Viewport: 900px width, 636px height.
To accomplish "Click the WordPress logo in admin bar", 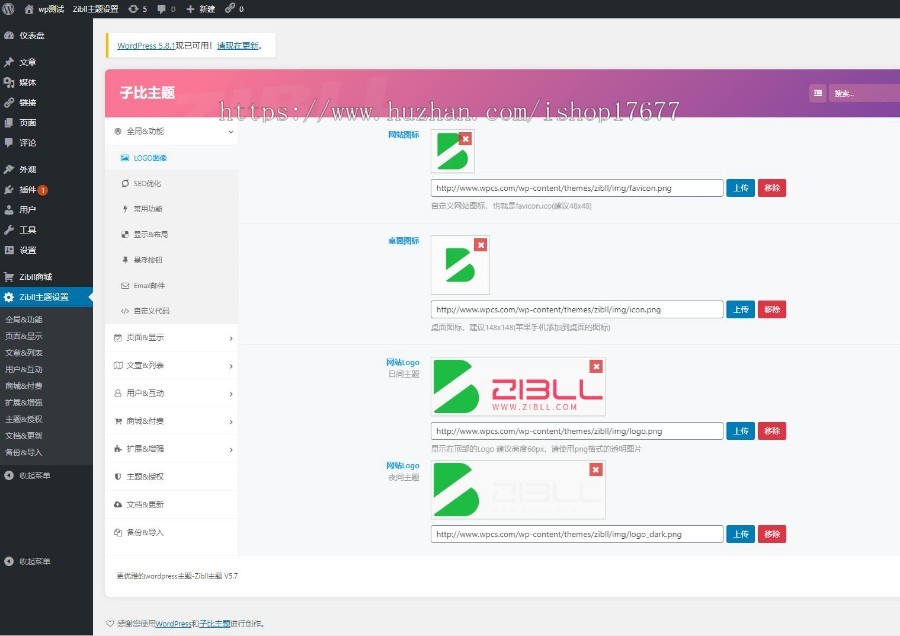I will [x=9, y=9].
